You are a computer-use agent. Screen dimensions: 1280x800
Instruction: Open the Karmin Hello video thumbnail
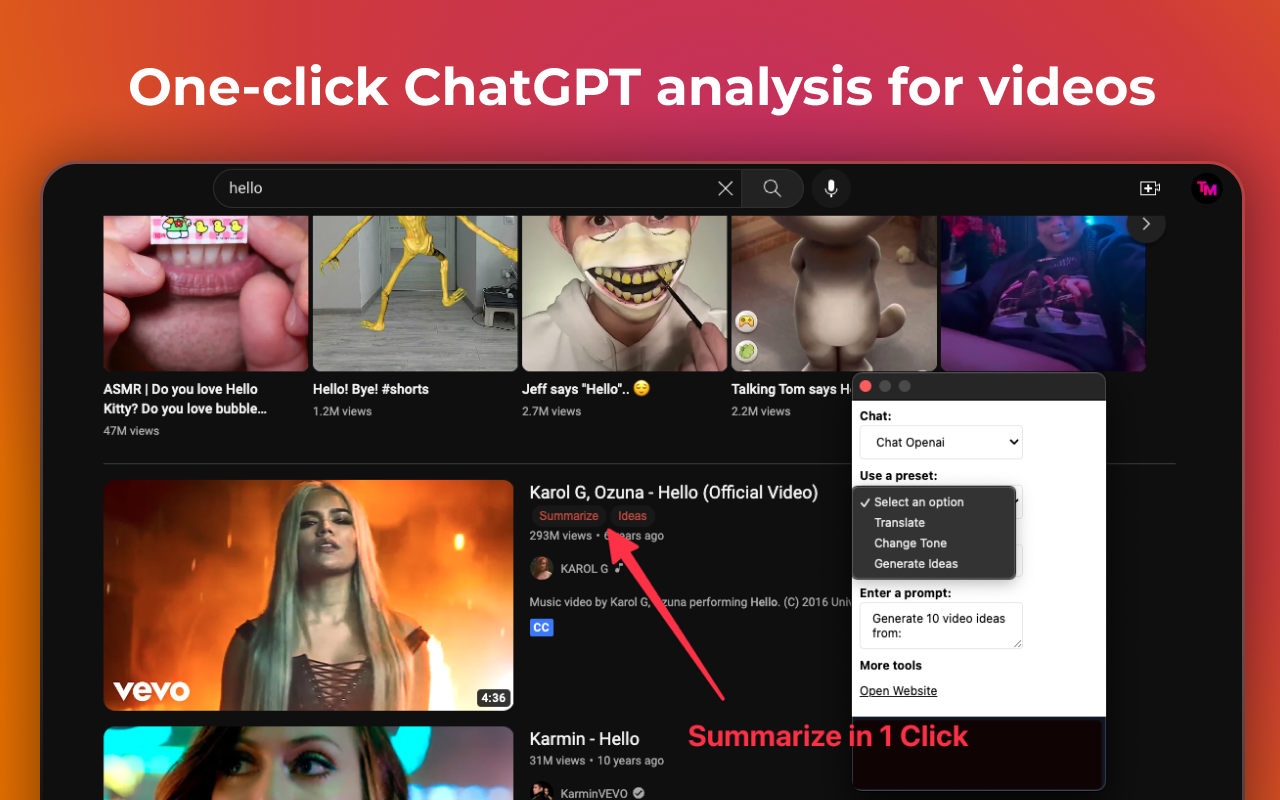tap(308, 763)
